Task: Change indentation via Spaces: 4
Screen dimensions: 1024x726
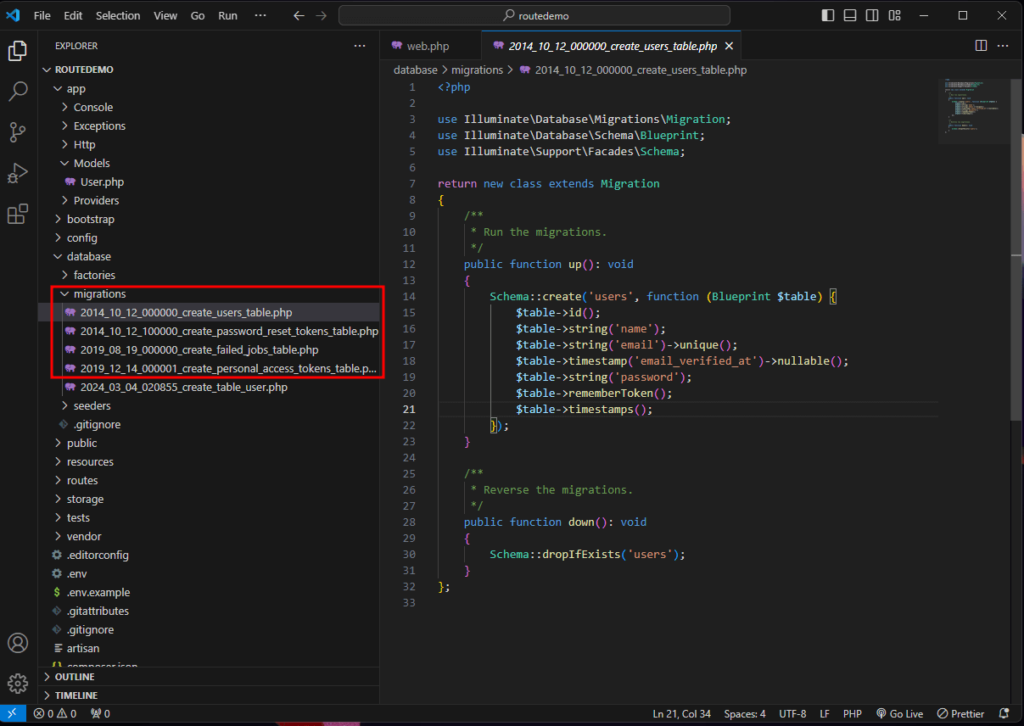Action: click(744, 714)
